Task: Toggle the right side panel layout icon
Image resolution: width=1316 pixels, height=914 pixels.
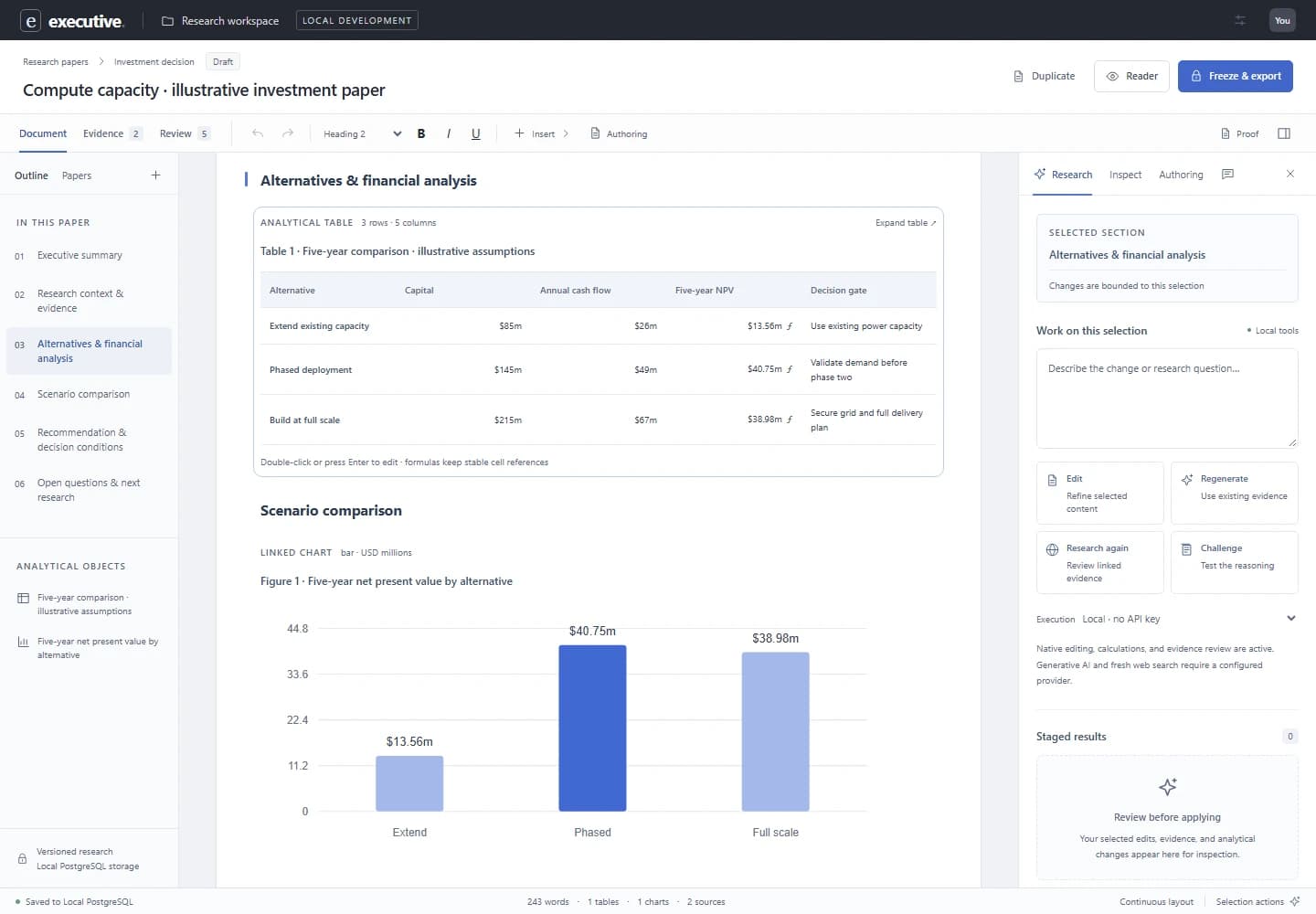Action: [x=1284, y=133]
